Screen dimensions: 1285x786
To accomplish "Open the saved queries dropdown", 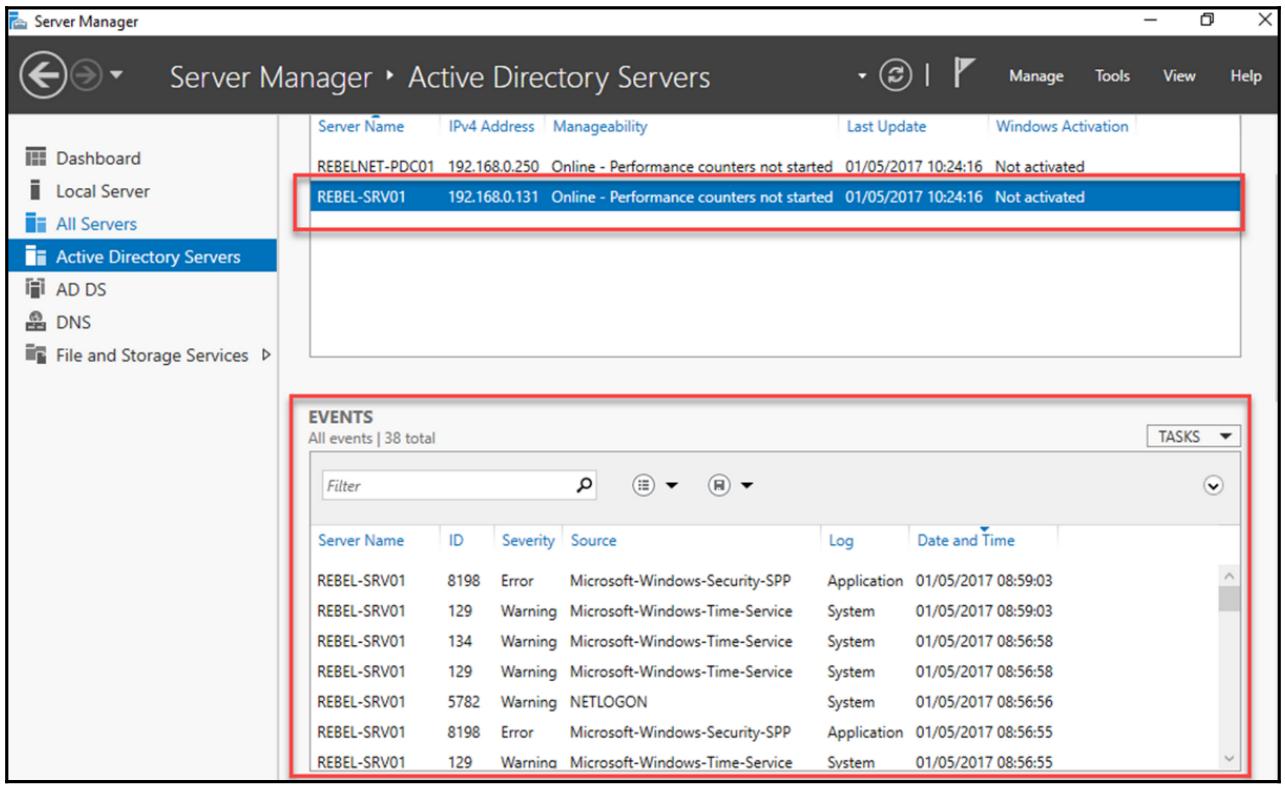I will (730, 485).
